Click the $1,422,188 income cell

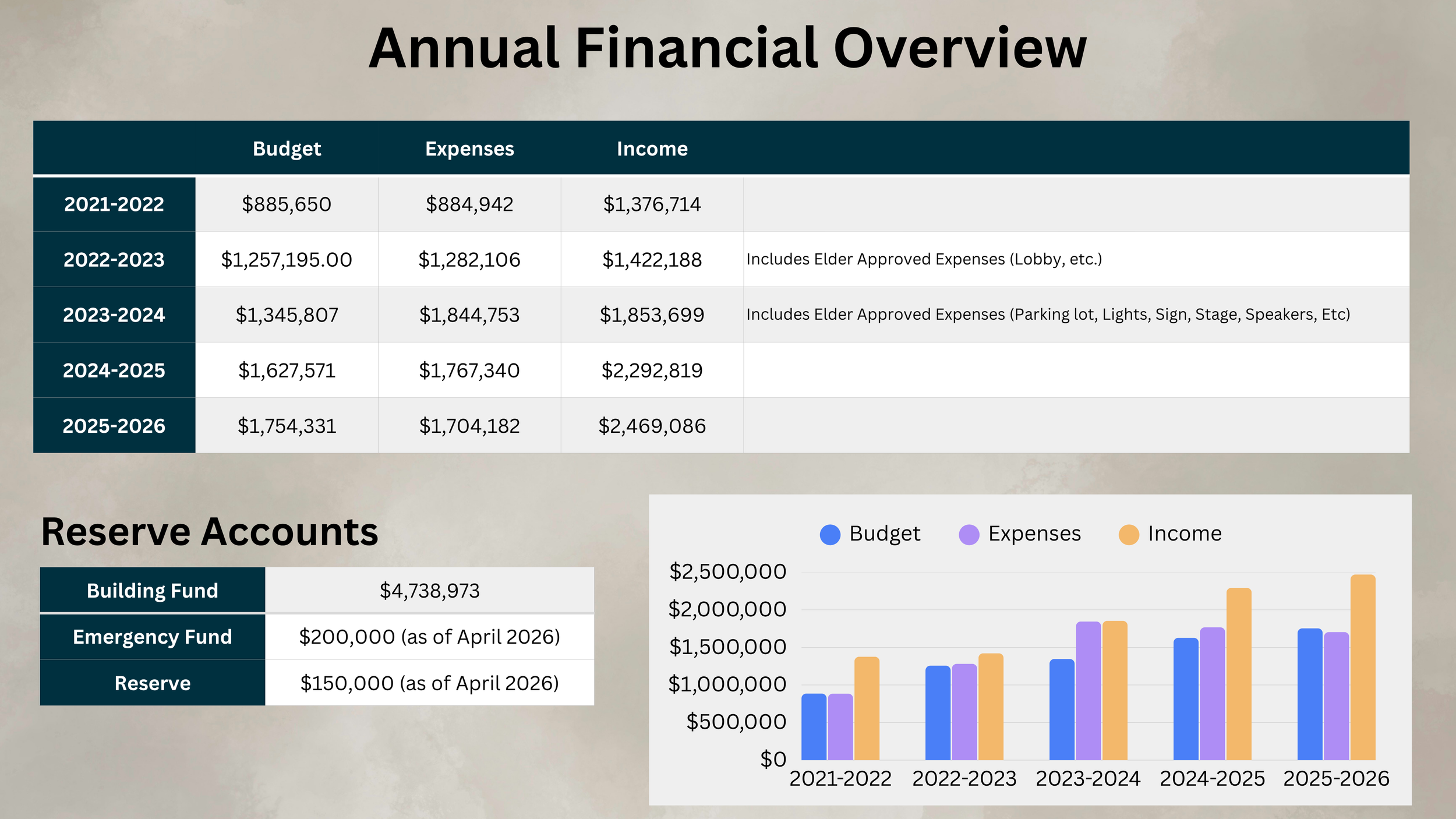click(x=652, y=260)
